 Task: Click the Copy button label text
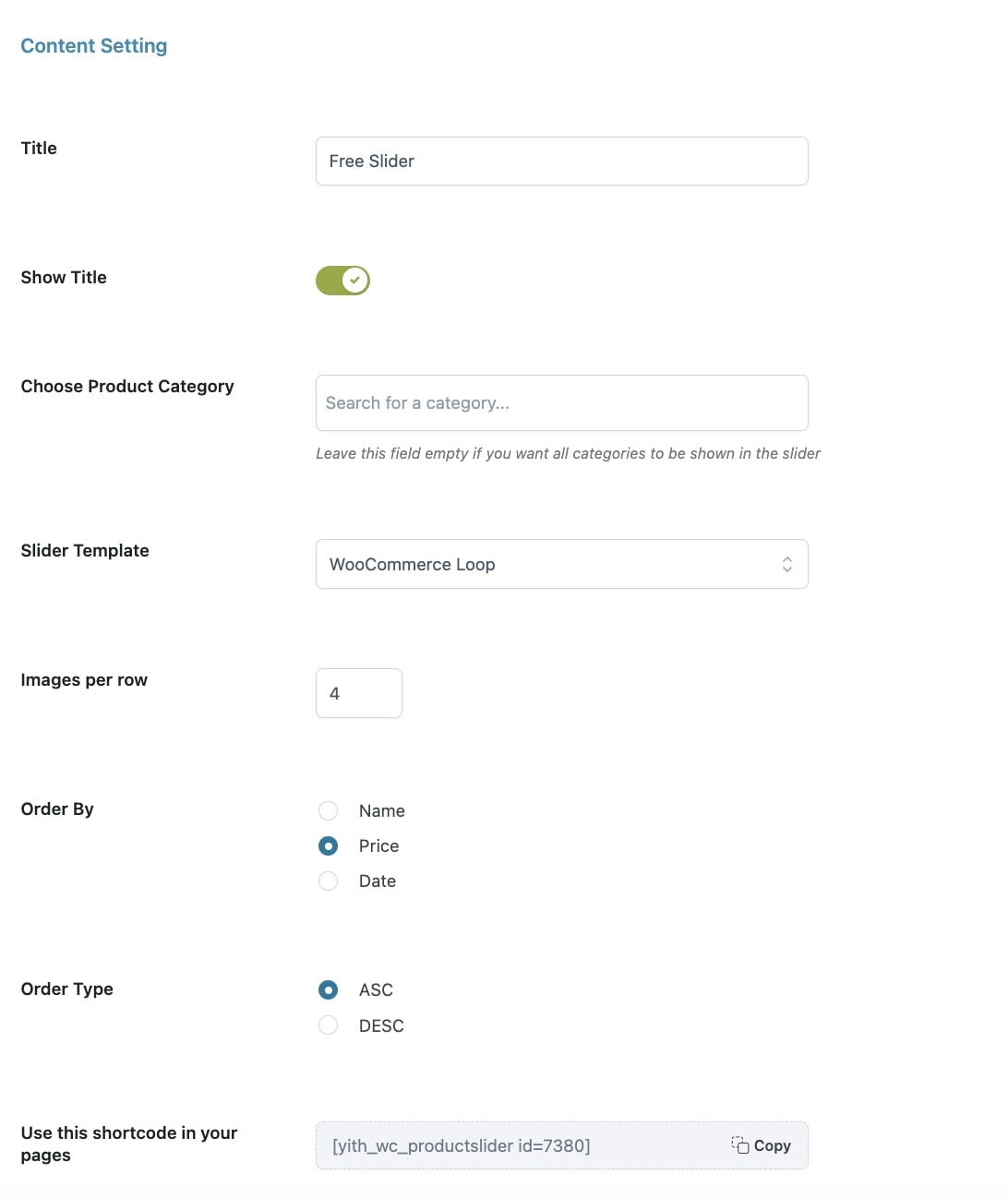tap(773, 1145)
